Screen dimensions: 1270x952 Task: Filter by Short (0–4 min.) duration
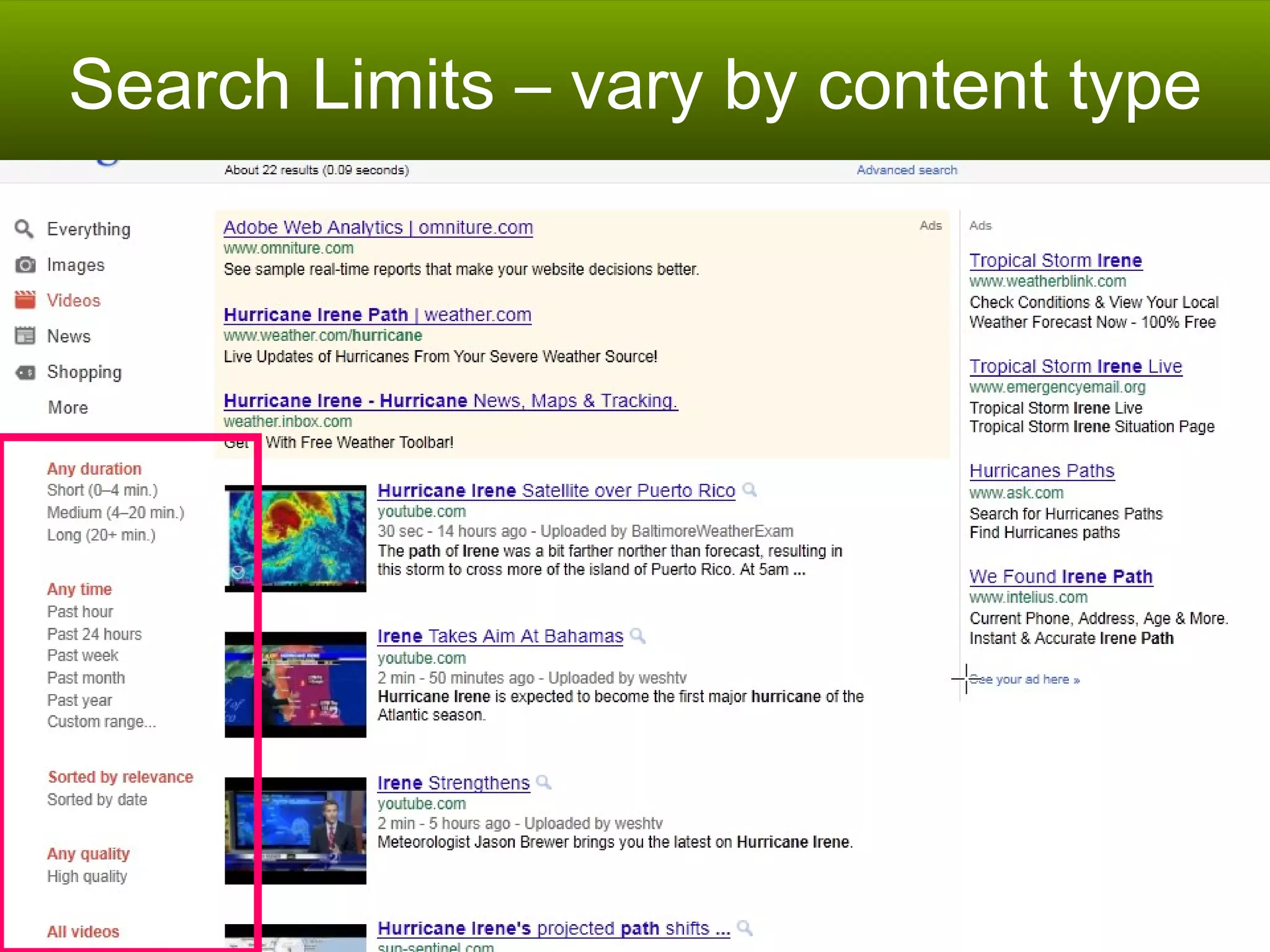102,490
